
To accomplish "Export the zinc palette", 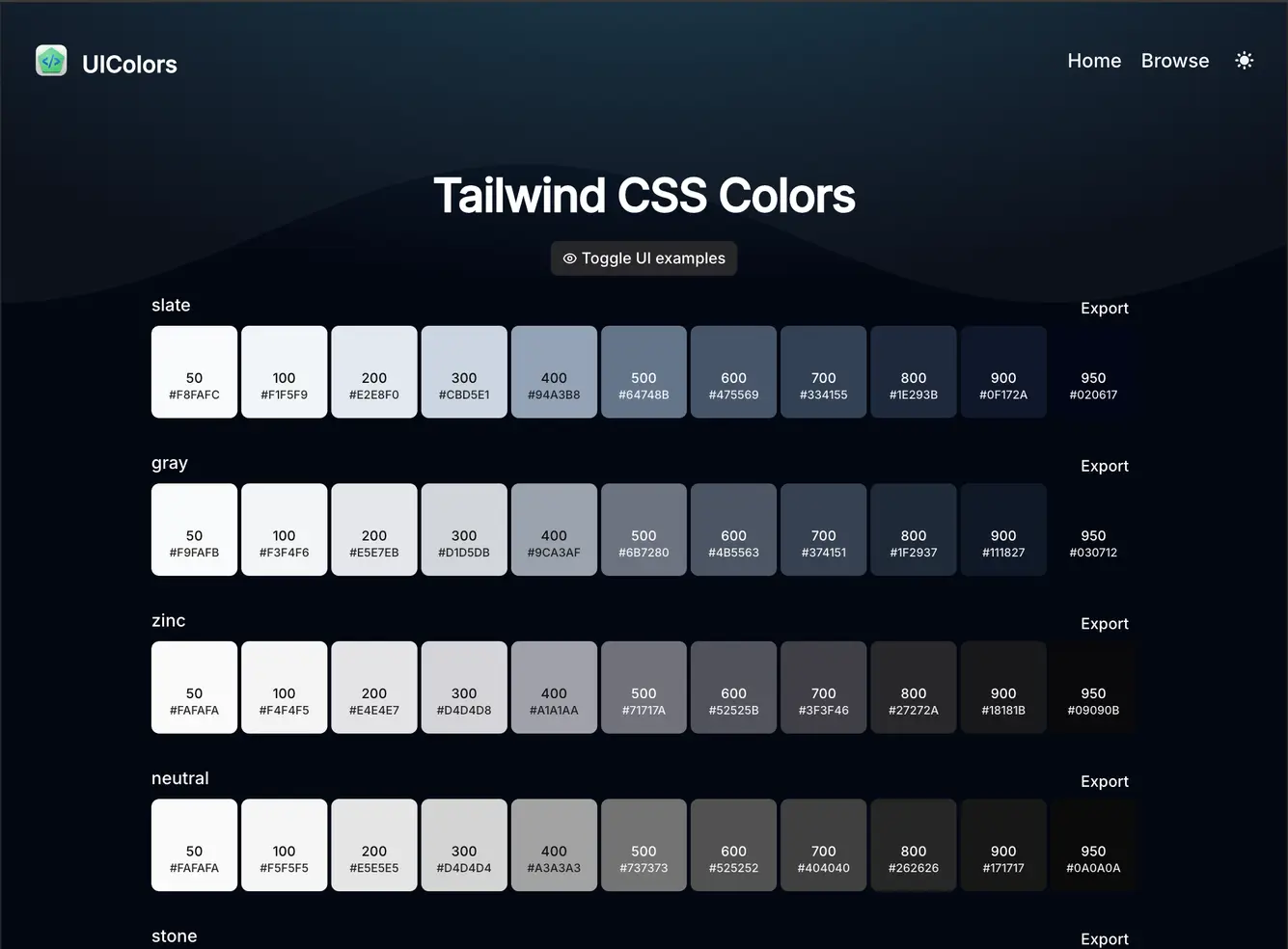I will (x=1105, y=624).
